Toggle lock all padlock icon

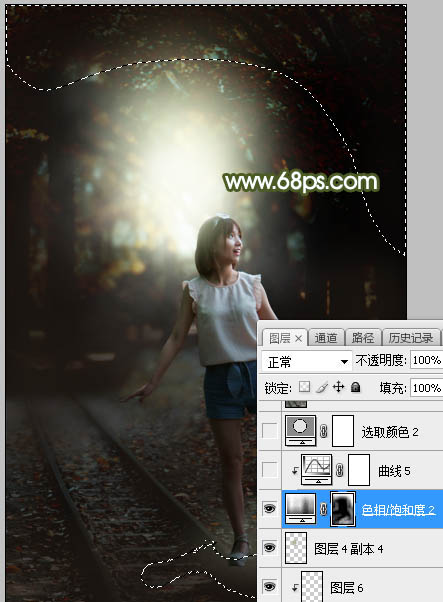pos(355,387)
